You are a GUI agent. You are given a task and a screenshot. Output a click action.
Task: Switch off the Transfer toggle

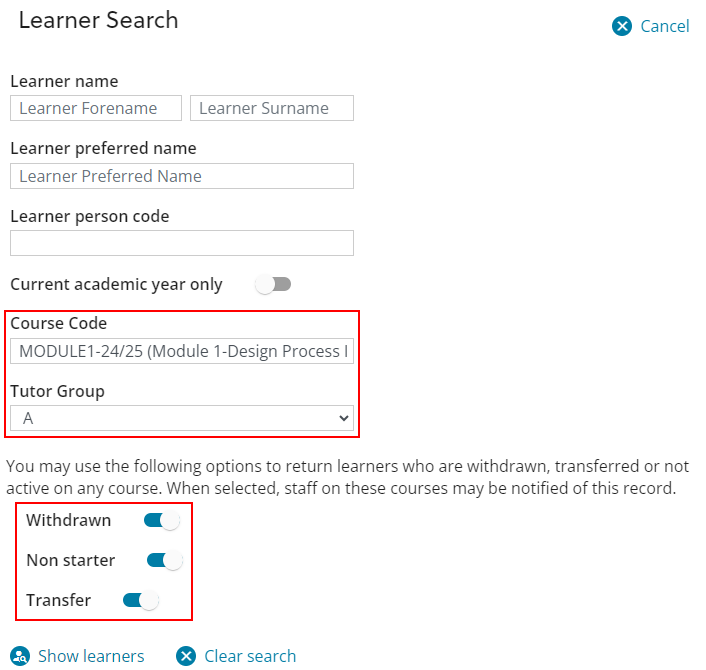pyautogui.click(x=141, y=600)
